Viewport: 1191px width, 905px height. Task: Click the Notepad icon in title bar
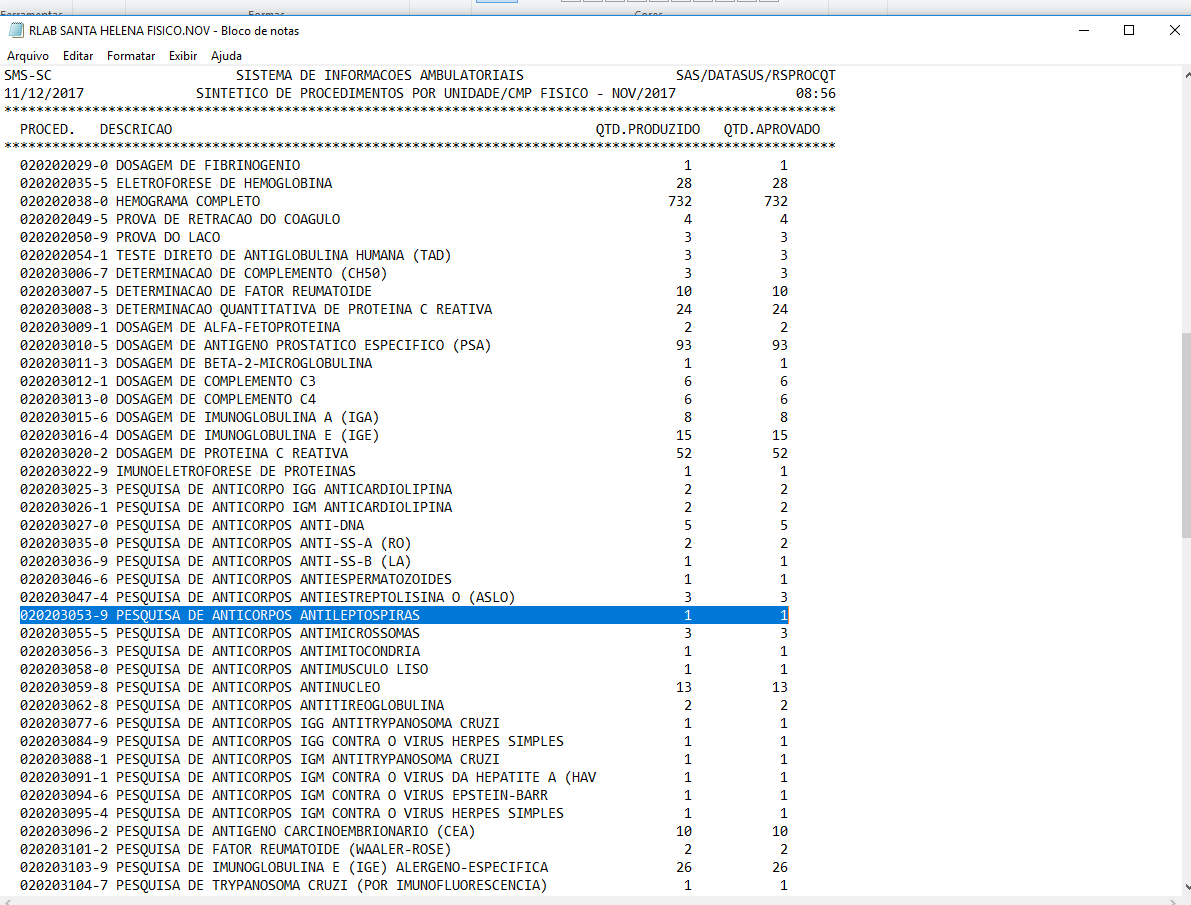[x=16, y=30]
